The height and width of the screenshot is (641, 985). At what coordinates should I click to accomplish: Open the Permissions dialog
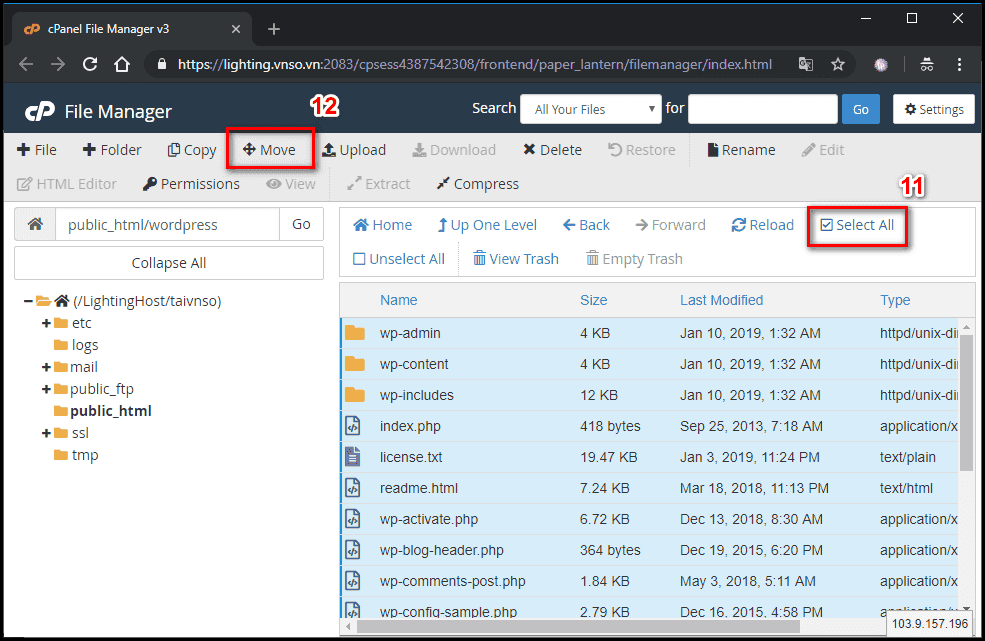click(x=191, y=184)
